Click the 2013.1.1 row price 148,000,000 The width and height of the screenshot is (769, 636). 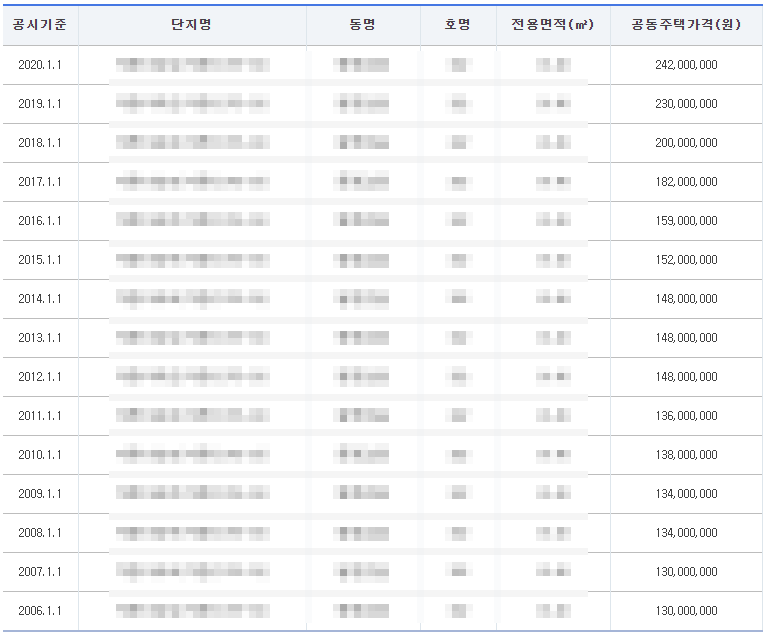(x=686, y=337)
